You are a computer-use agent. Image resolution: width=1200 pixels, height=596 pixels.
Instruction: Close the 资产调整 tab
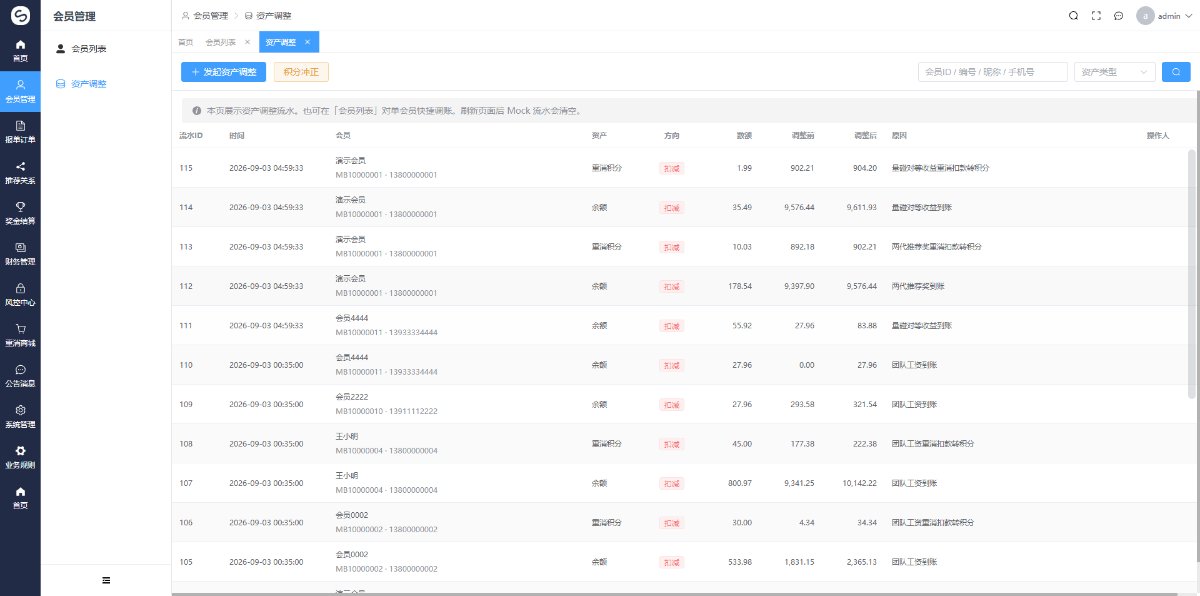(308, 42)
